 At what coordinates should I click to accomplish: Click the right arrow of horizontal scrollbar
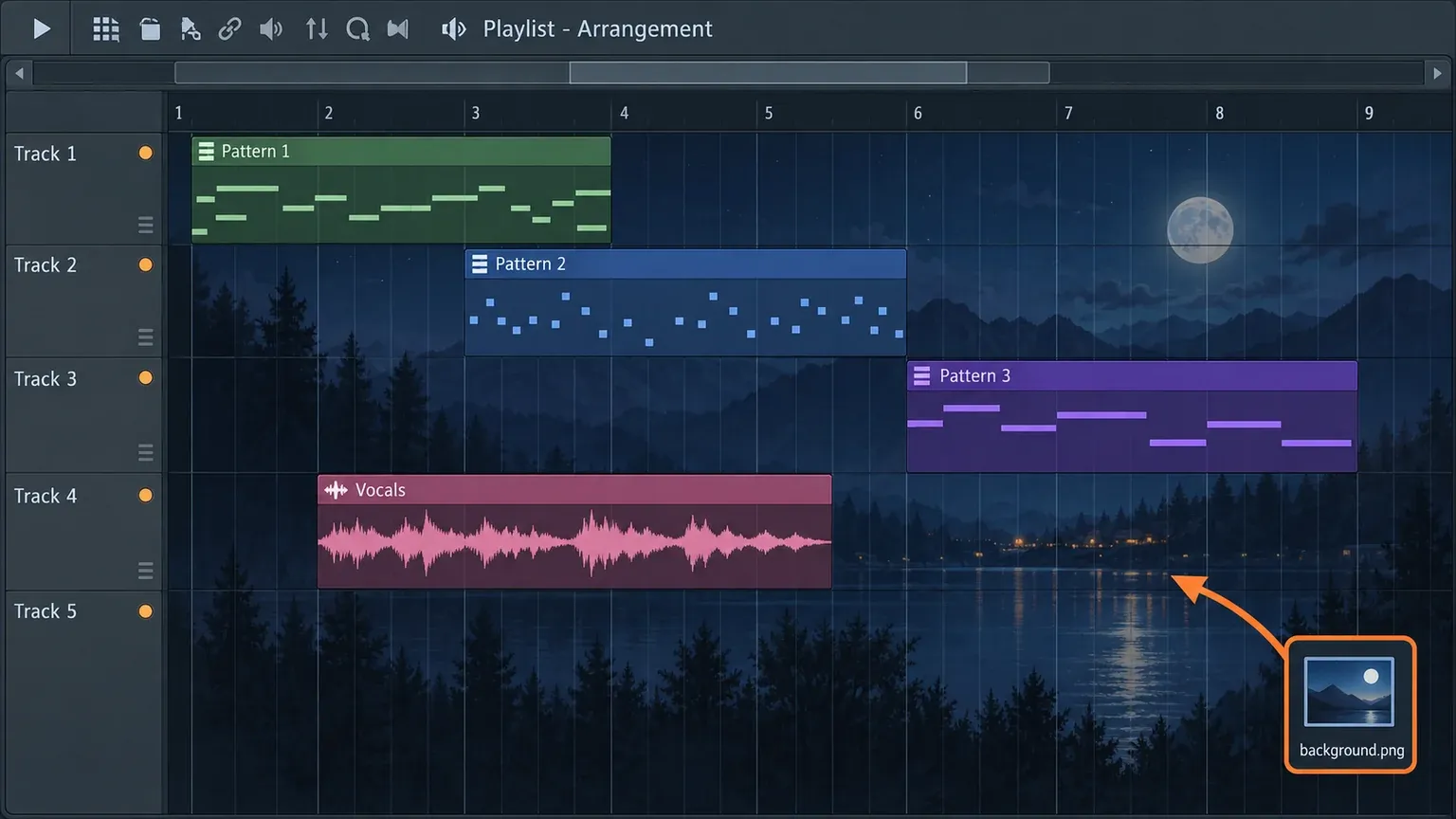tap(1437, 73)
